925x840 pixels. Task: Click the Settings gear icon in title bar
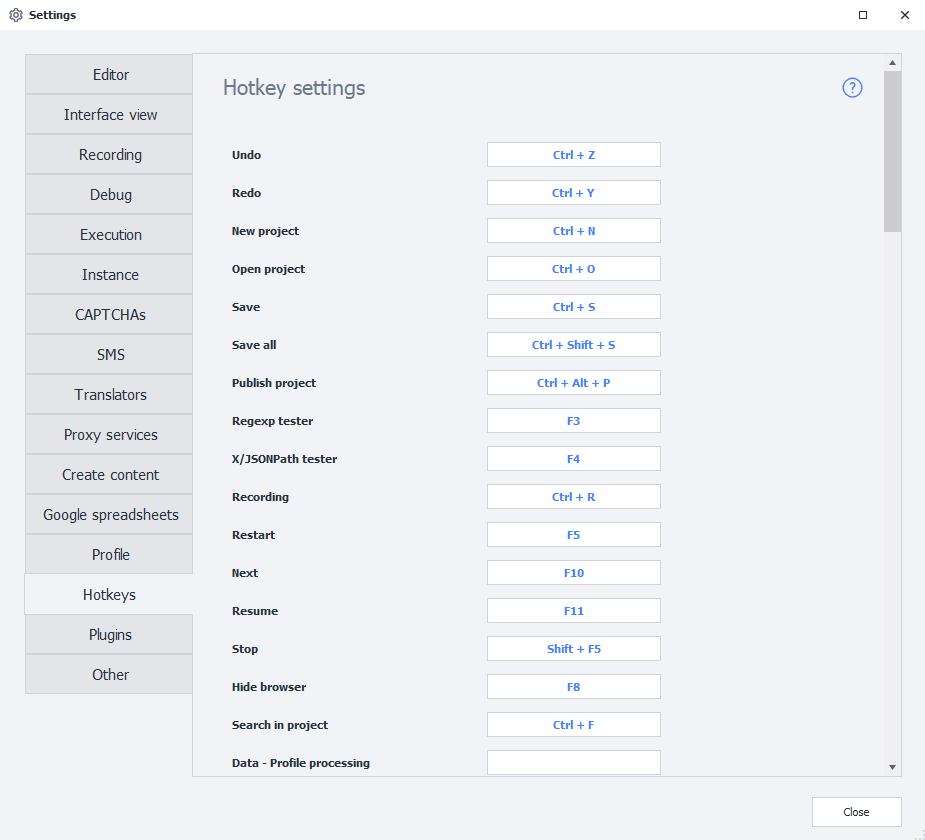click(x=15, y=15)
